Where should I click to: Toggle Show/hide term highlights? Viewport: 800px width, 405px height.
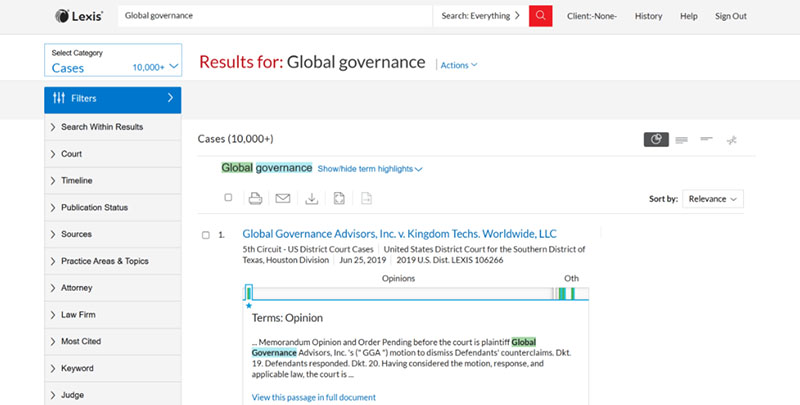tap(369, 169)
